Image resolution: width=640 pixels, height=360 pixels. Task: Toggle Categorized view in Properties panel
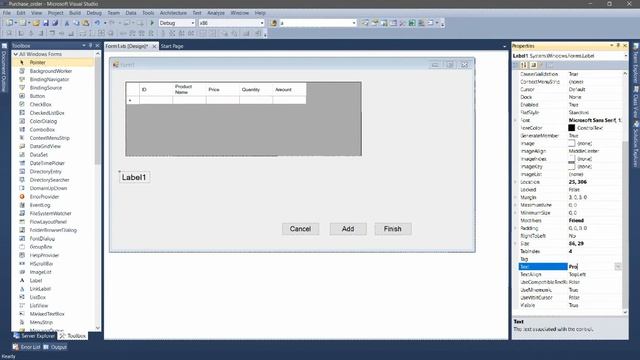point(516,65)
